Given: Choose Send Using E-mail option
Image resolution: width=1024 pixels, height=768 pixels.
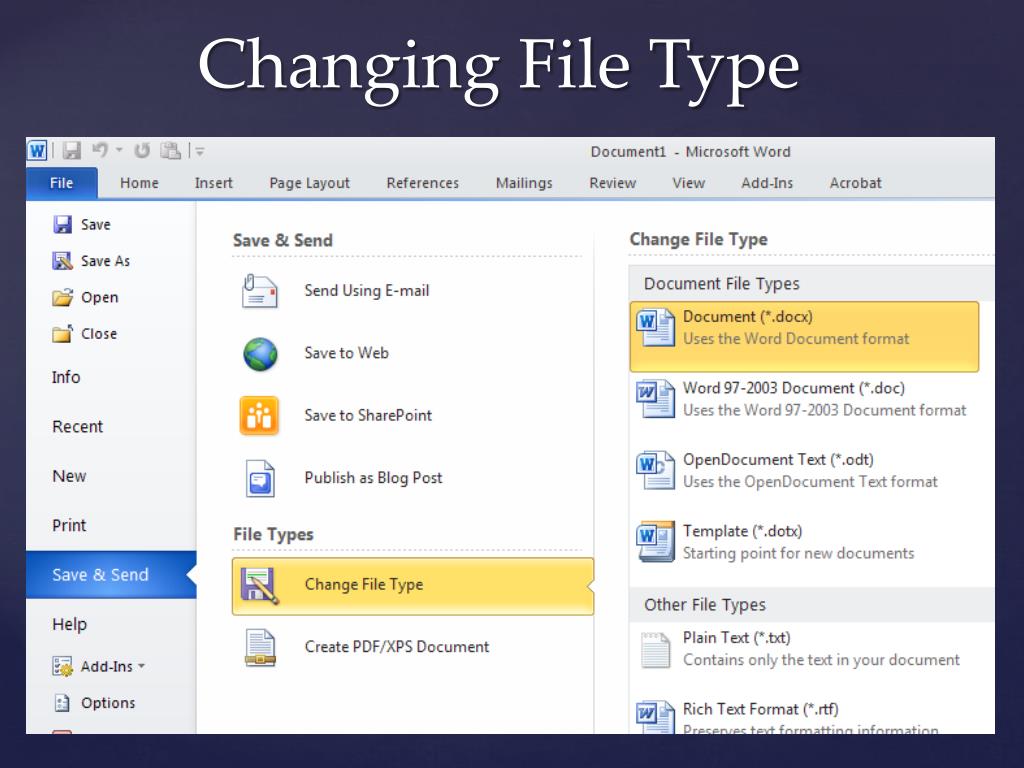Looking at the screenshot, I should coord(367,291).
